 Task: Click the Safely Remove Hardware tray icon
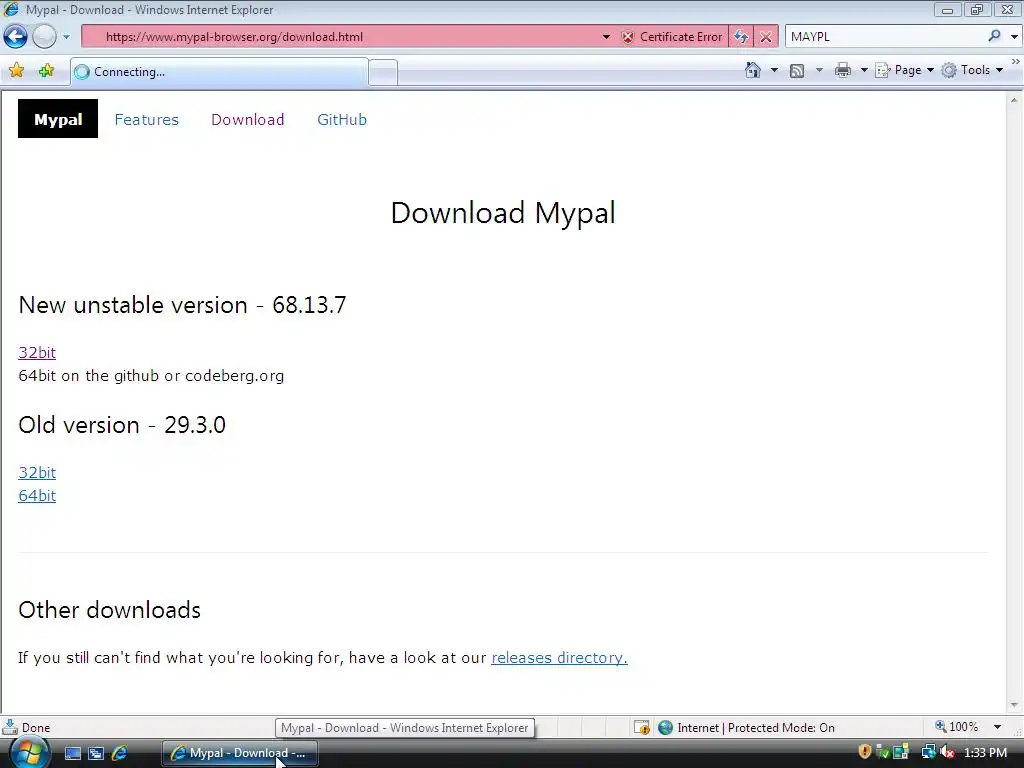point(882,752)
